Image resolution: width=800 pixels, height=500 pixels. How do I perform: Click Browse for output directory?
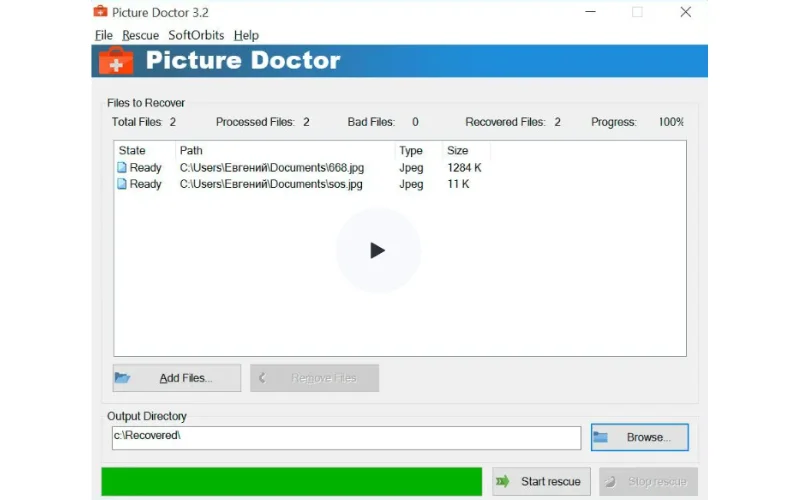pos(640,437)
